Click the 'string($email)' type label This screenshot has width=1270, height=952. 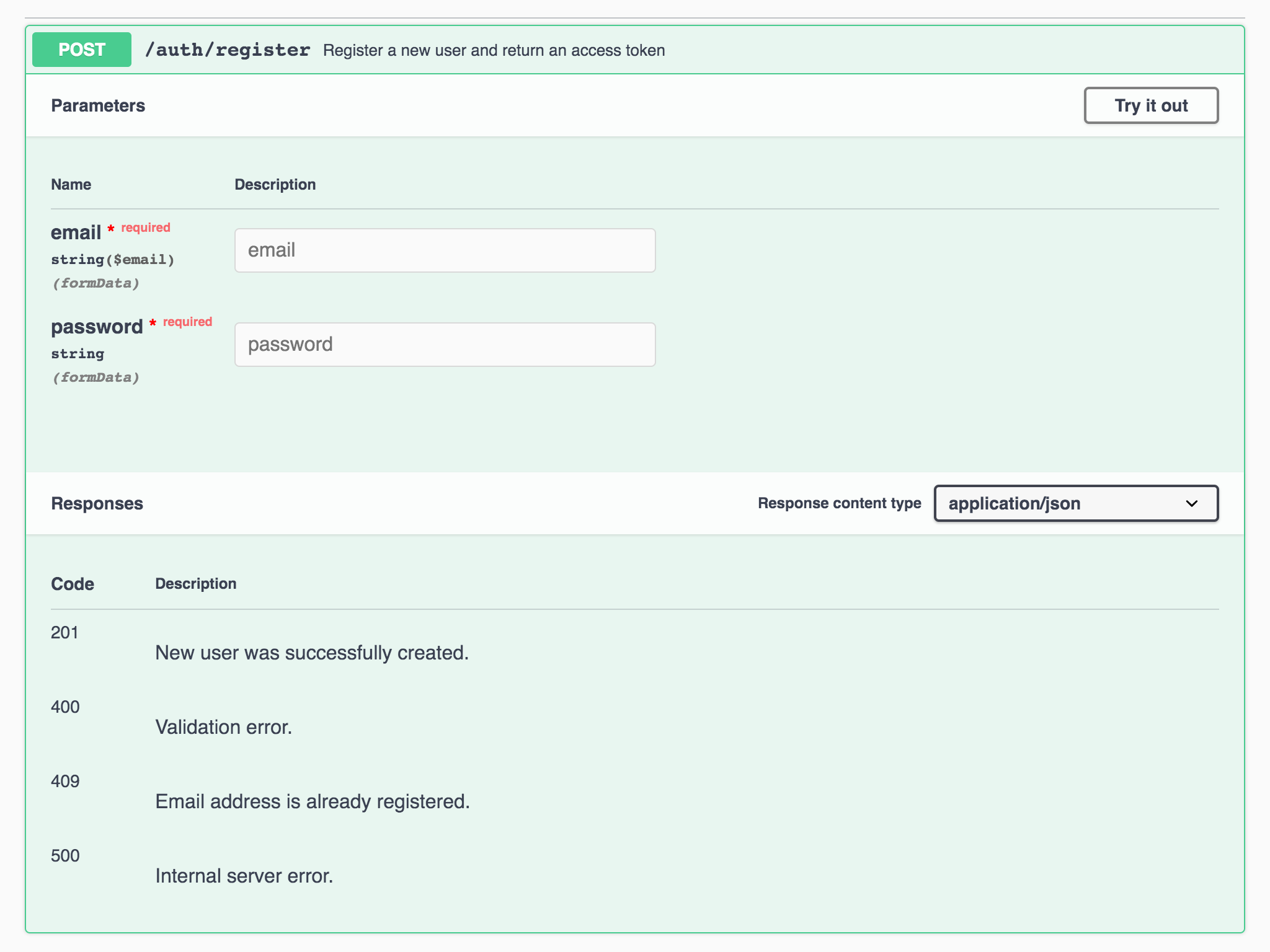click(113, 260)
